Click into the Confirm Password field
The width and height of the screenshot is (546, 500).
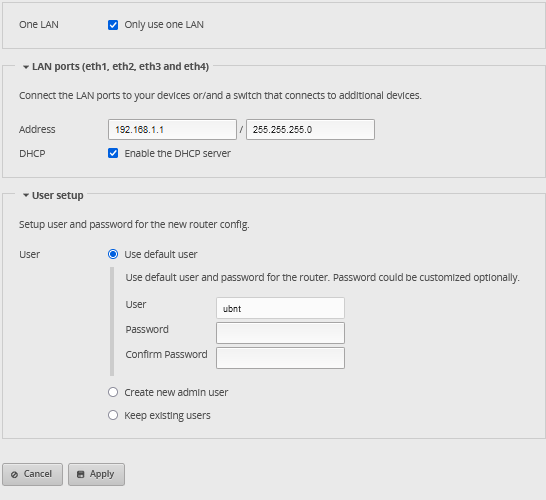pos(280,358)
